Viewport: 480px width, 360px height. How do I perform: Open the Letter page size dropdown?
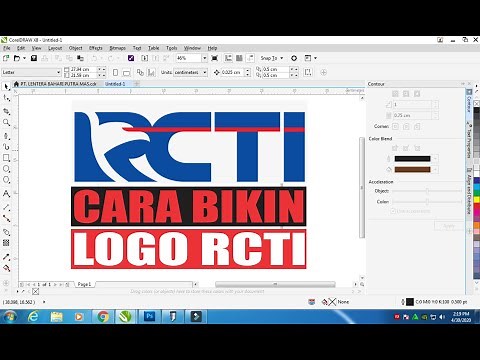pos(58,72)
